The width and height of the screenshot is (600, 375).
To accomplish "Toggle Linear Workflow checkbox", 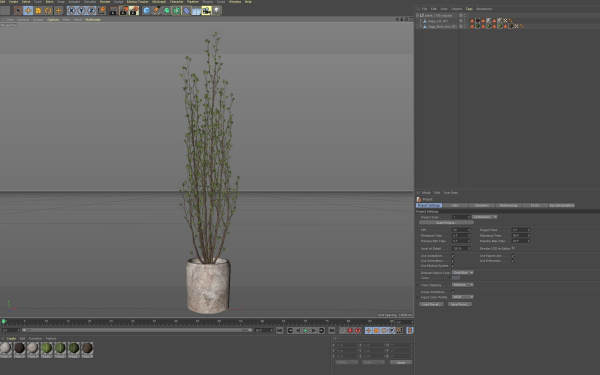I will 453,292.
